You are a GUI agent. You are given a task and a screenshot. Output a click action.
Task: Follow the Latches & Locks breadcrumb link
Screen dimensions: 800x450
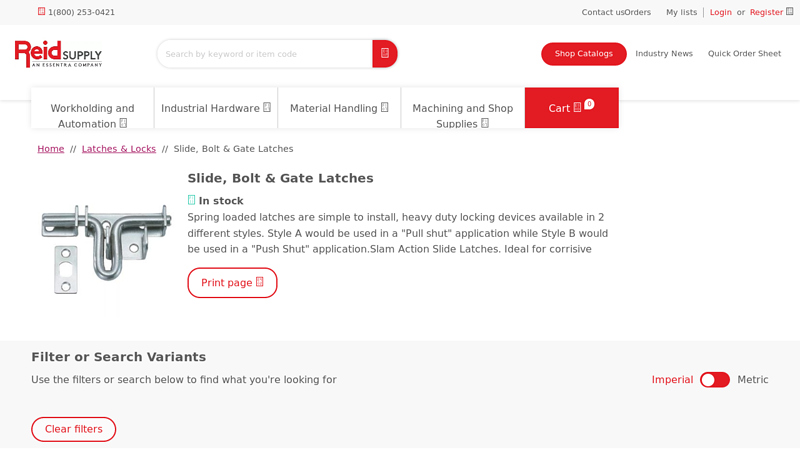[x=119, y=149]
